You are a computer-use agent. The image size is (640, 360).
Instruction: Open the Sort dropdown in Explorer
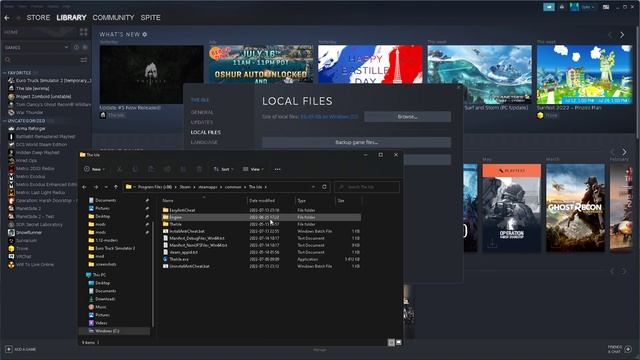[x=224, y=169]
